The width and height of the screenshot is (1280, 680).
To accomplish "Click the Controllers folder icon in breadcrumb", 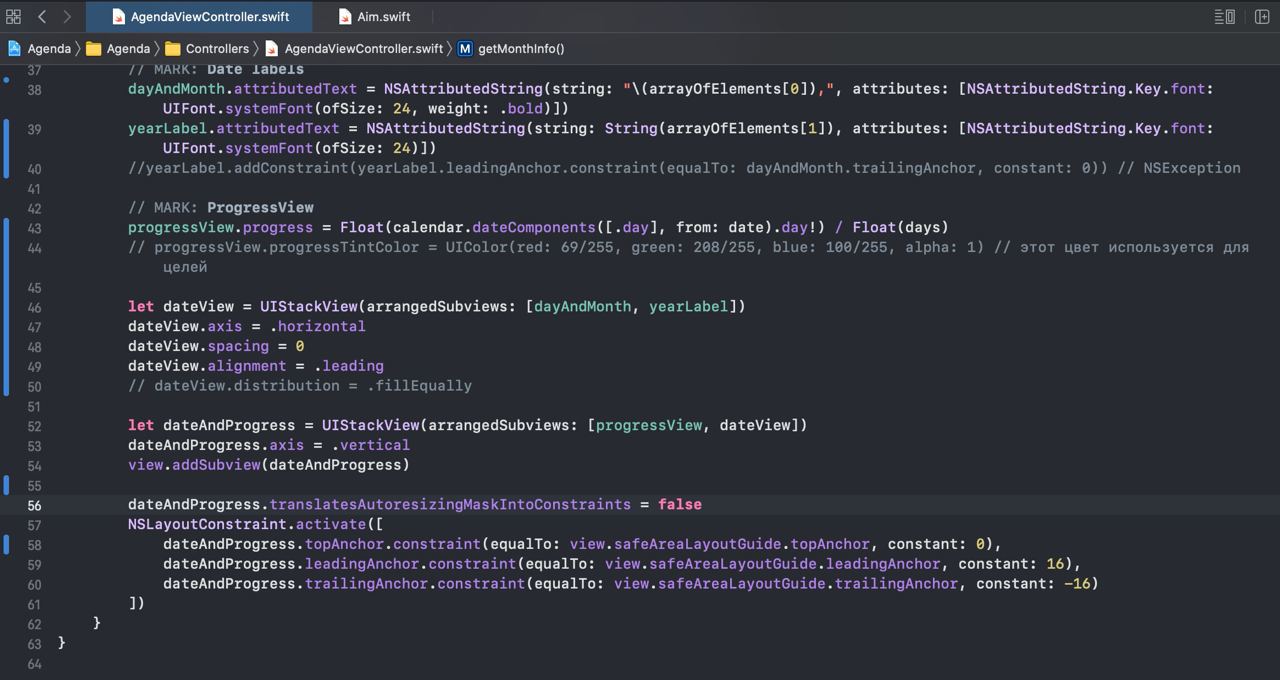I will pos(173,48).
